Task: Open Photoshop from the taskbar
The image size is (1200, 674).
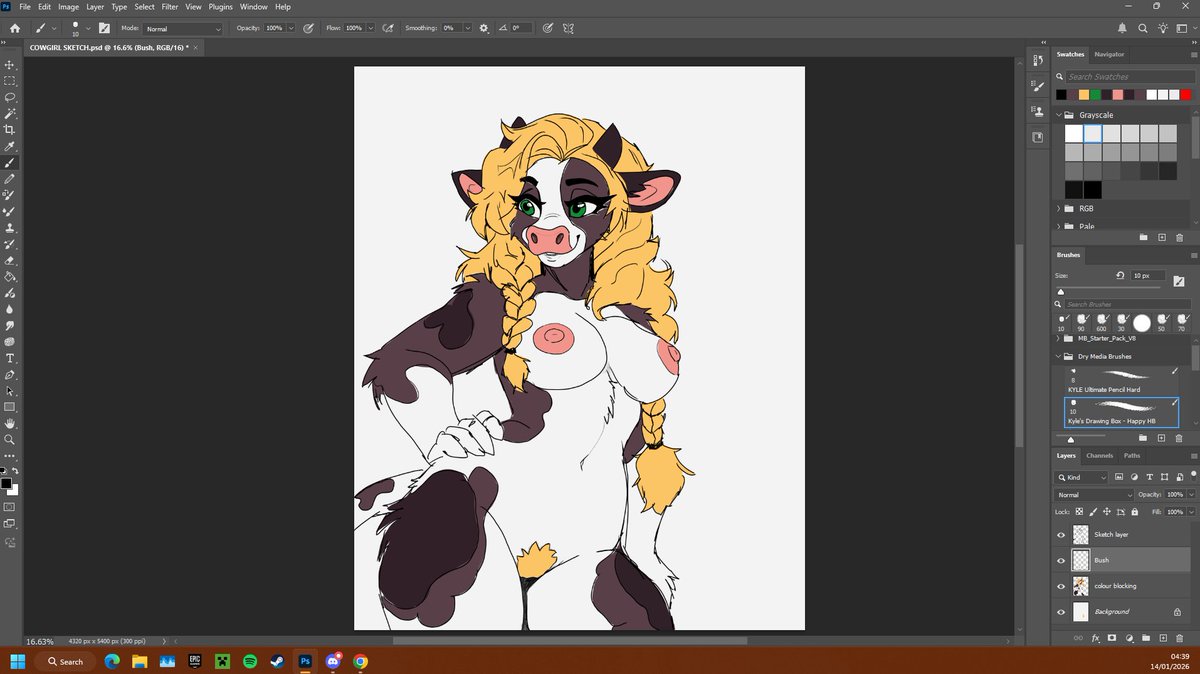Action: coord(305,661)
